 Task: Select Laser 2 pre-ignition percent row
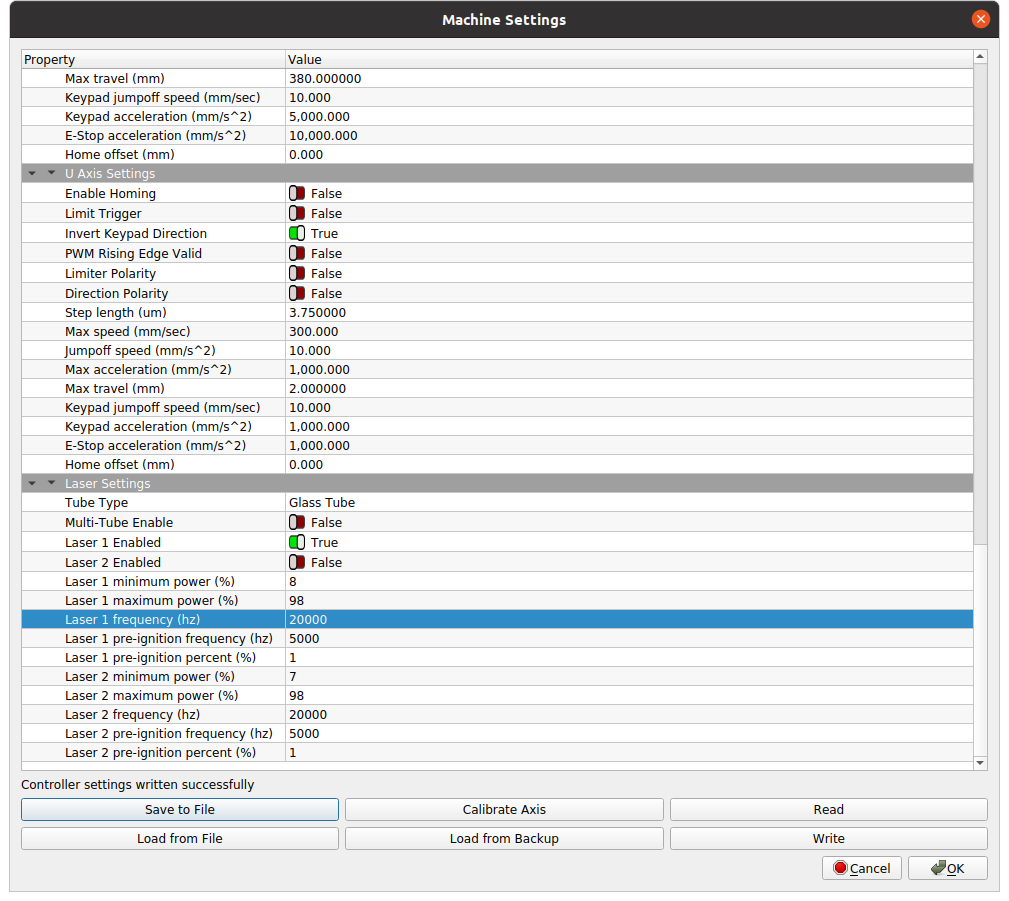[497, 752]
